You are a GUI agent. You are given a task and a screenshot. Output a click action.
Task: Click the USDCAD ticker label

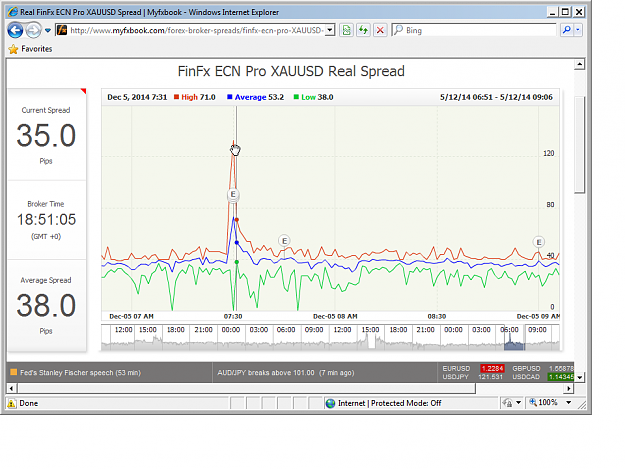point(526,377)
